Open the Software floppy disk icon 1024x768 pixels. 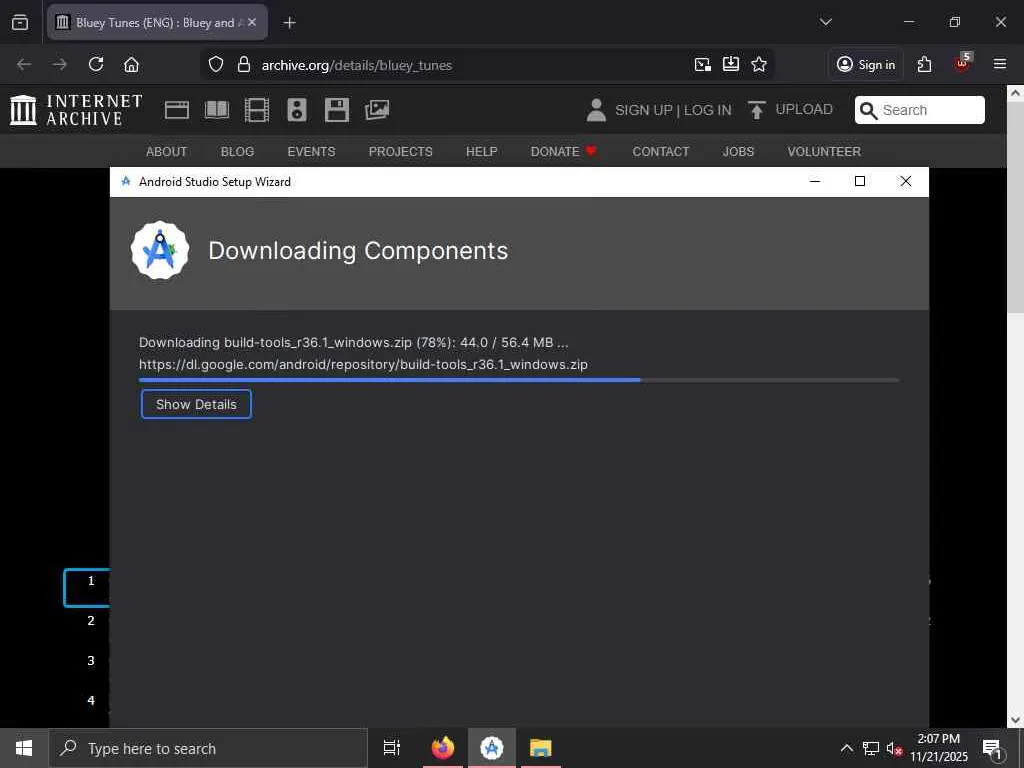[337, 110]
